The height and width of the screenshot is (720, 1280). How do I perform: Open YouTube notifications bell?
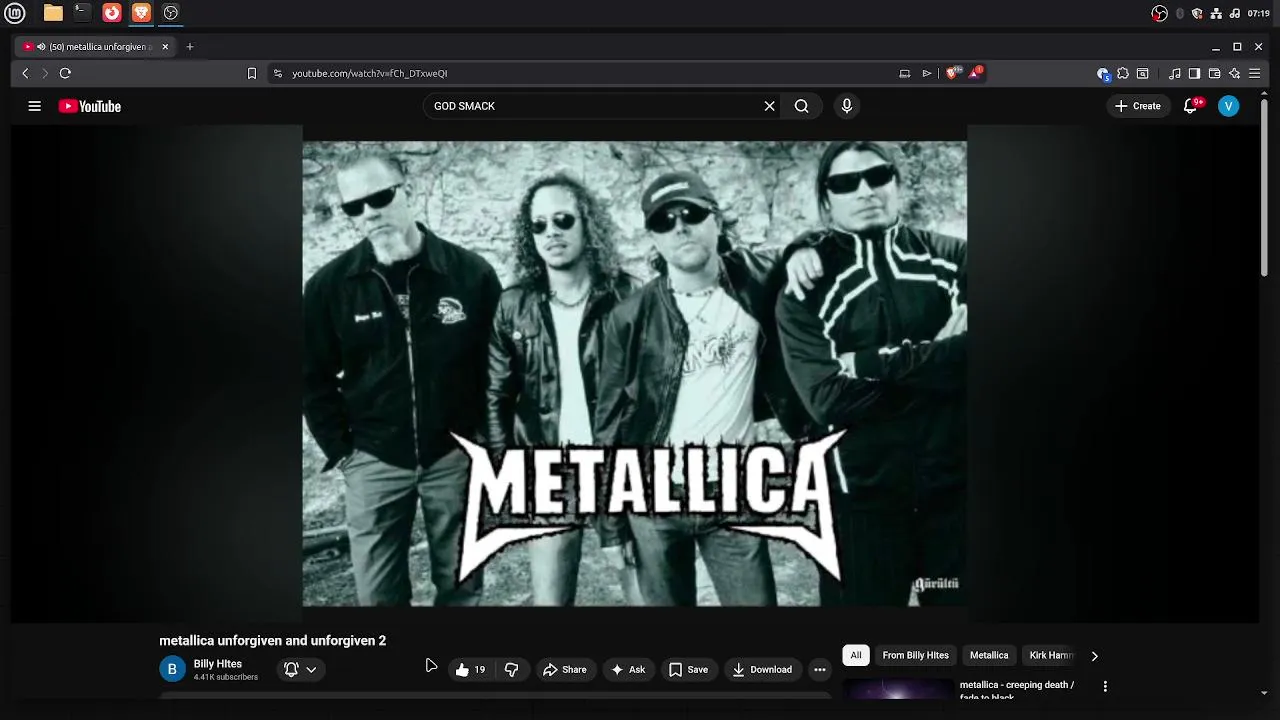(1190, 106)
